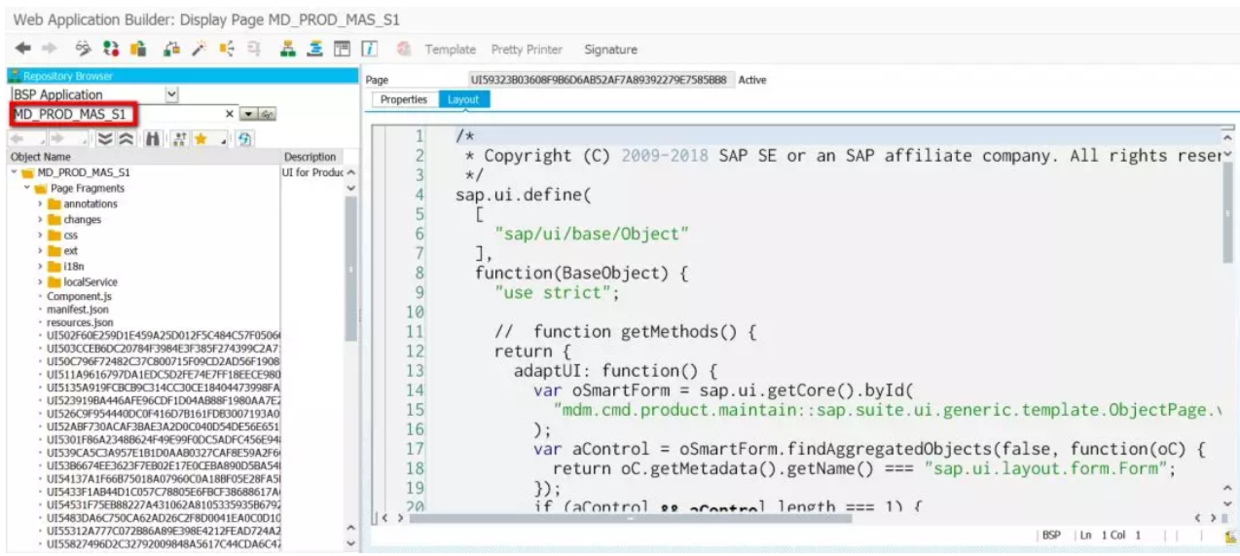
Task: Open object name history dropdown arrow
Action: point(248,114)
